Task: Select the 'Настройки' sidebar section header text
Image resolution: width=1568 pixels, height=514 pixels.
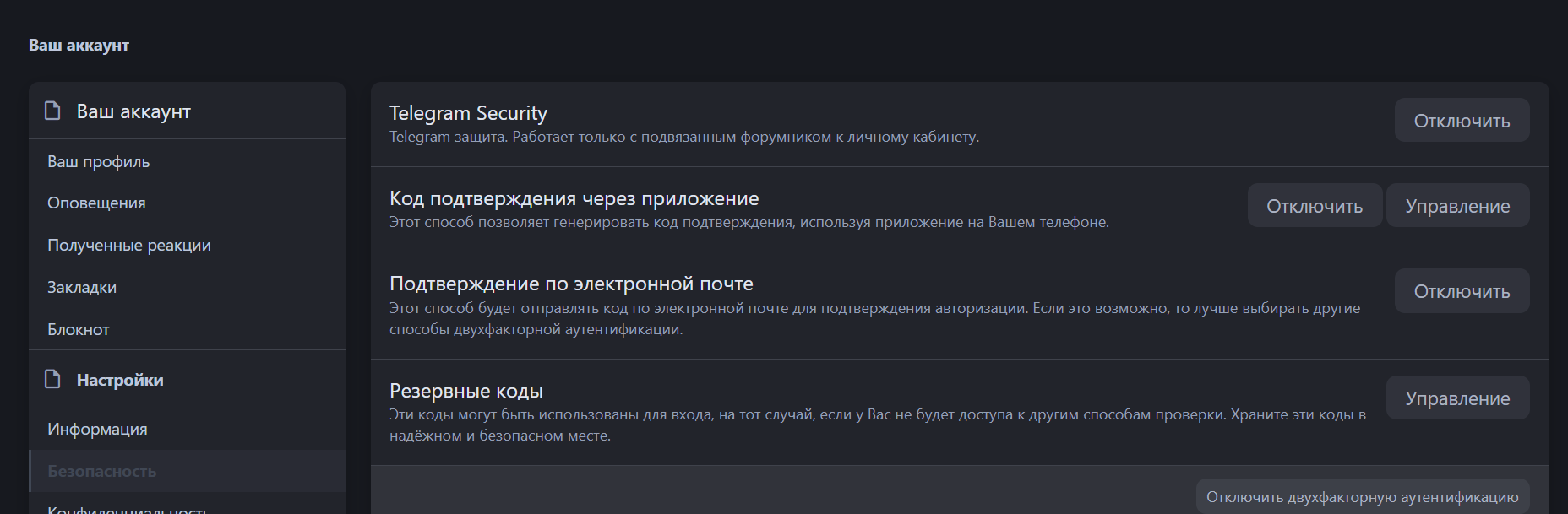Action: pyautogui.click(x=120, y=380)
